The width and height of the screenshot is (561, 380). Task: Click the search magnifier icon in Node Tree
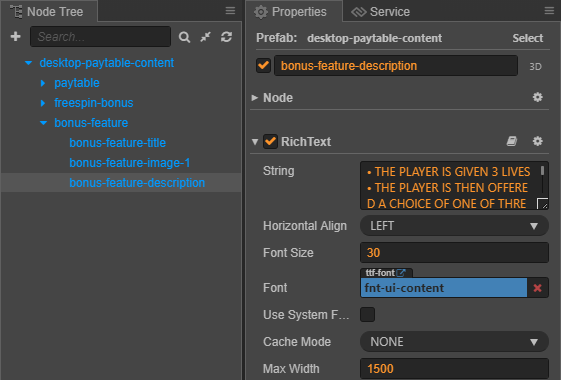(184, 37)
